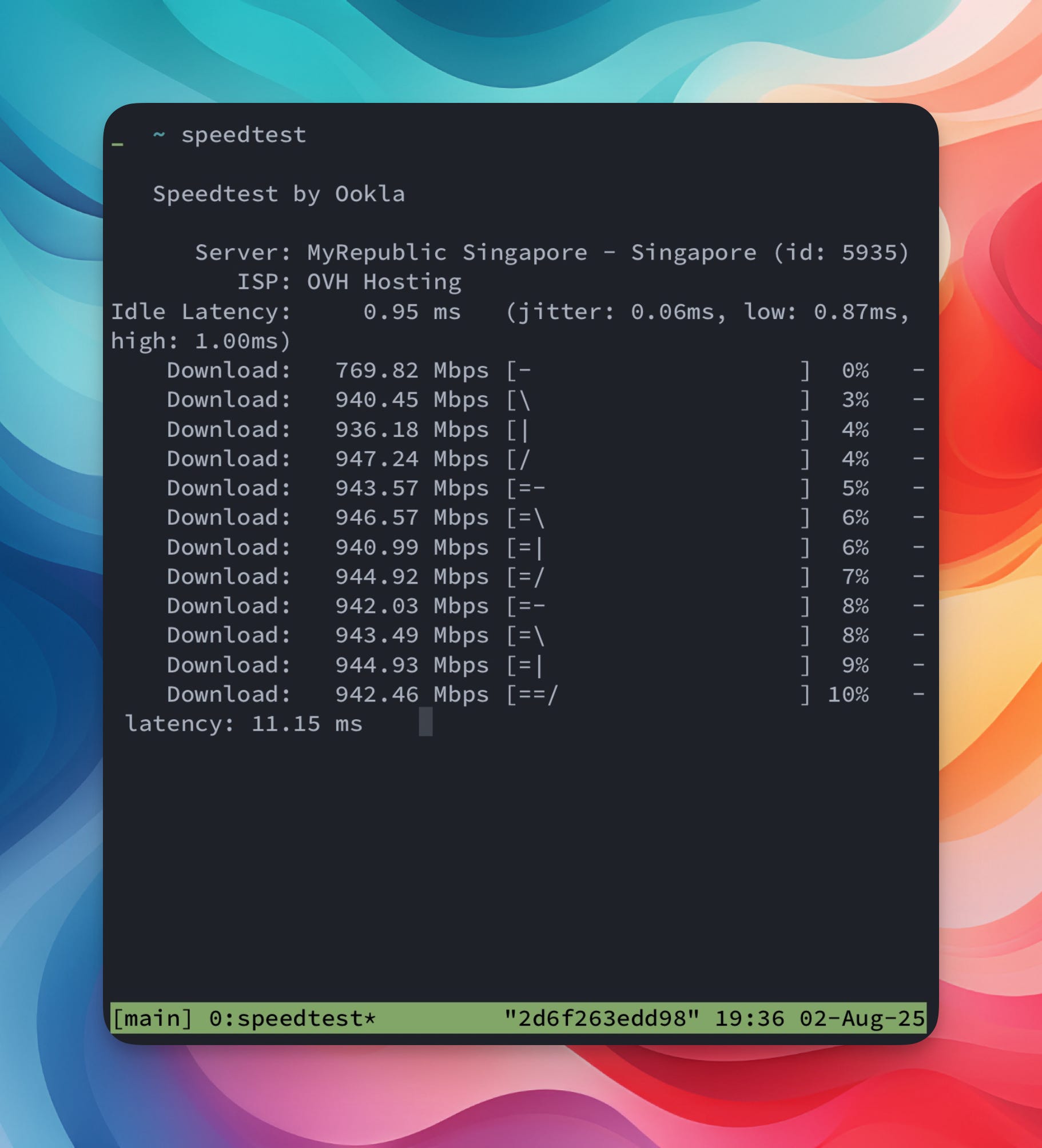Screen dimensions: 1042x1148
Task: Select the 'OVH Hosting' ISP value
Action: click(384, 282)
